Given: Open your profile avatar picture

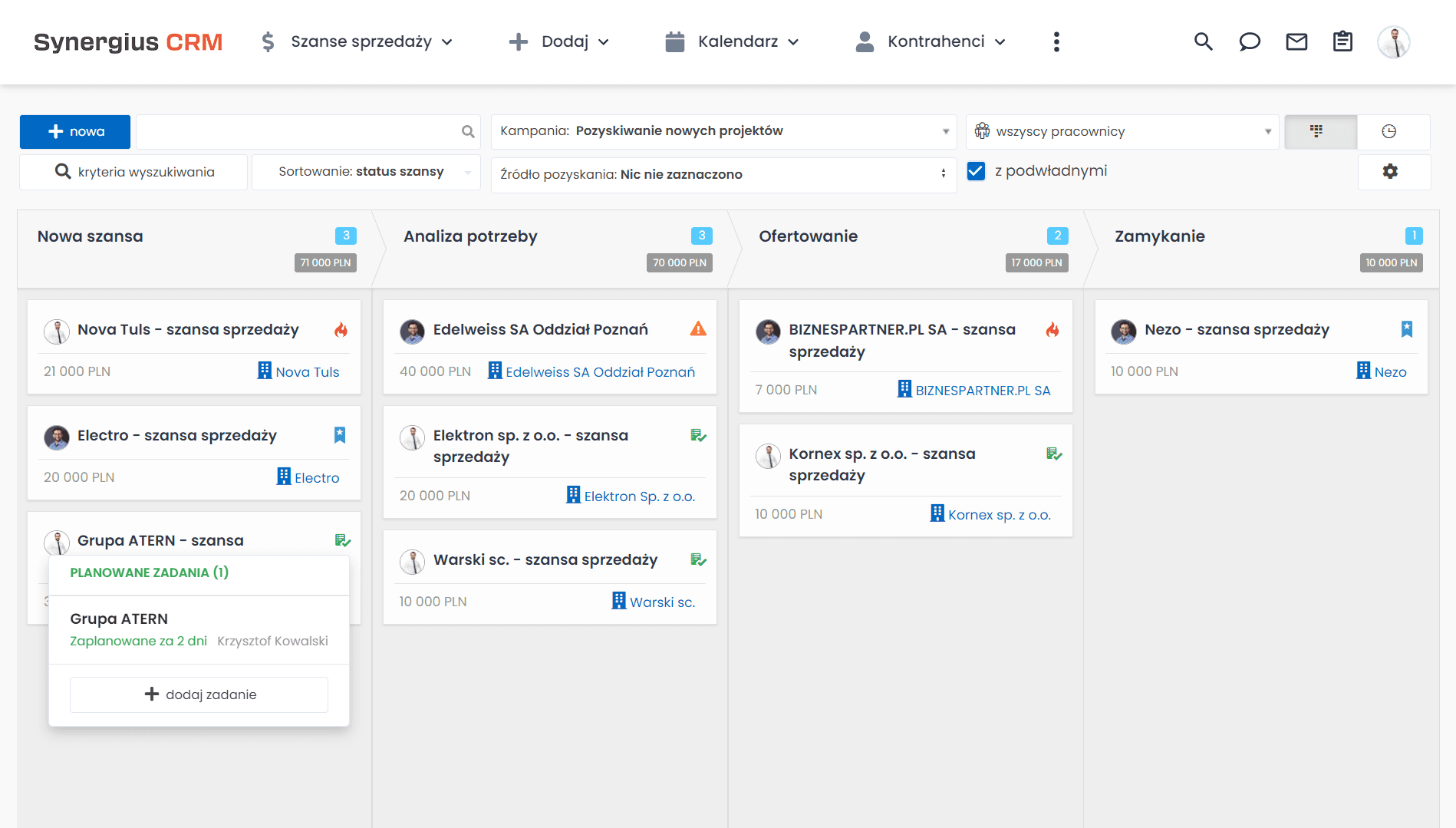Looking at the screenshot, I should pyautogui.click(x=1394, y=41).
